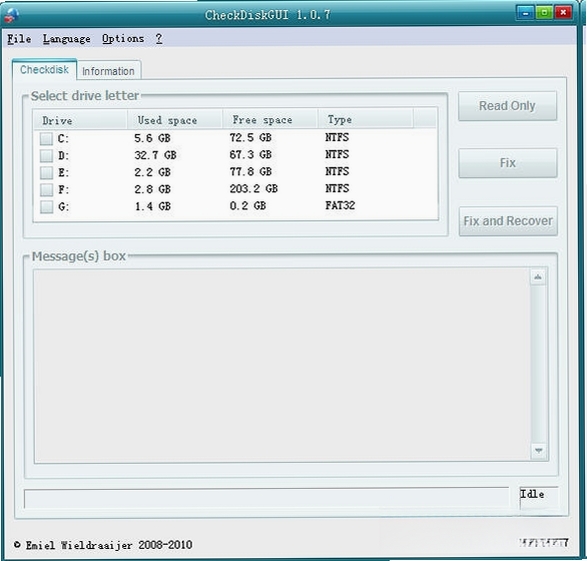This screenshot has height=561, width=587.
Task: Click the Fix button
Action: [x=508, y=163]
